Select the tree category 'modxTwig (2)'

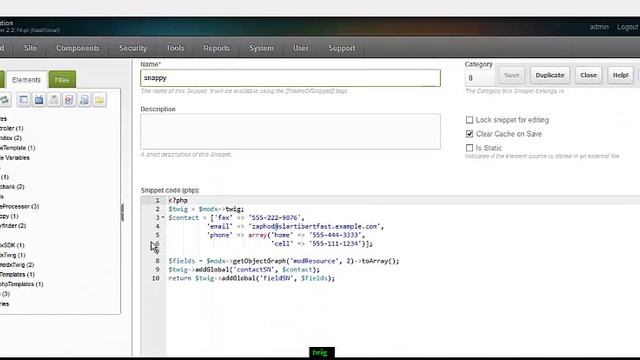17,264
